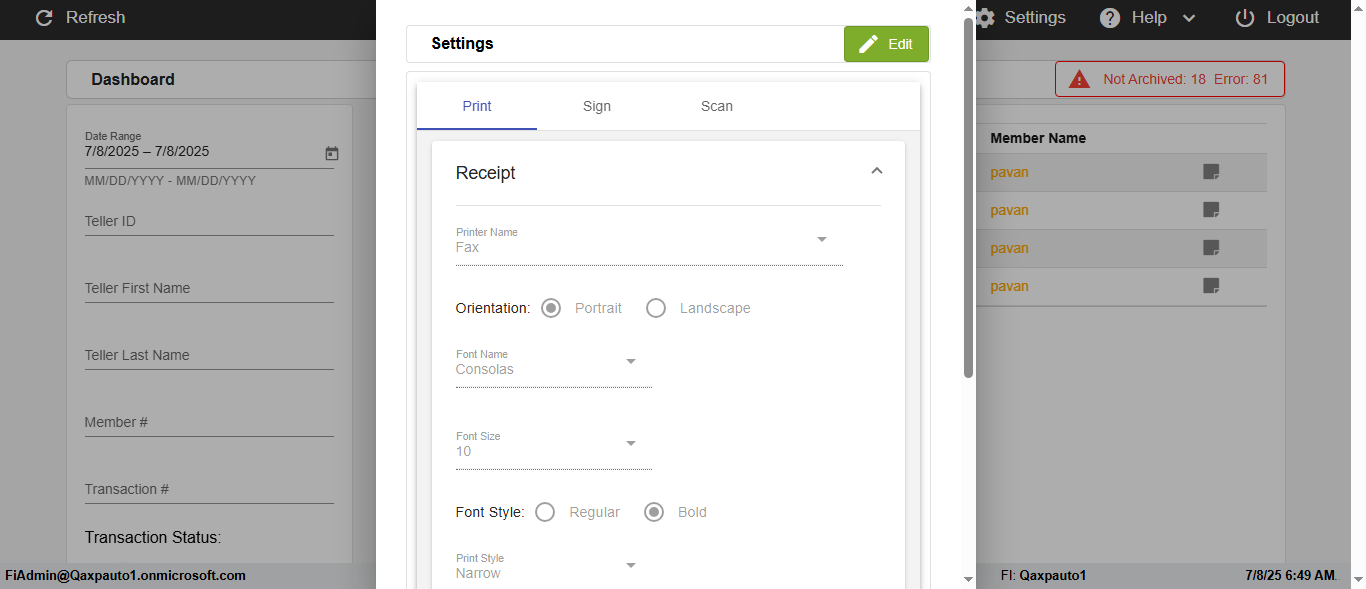
Task: Click the Teller ID input field
Action: pyautogui.click(x=209, y=222)
